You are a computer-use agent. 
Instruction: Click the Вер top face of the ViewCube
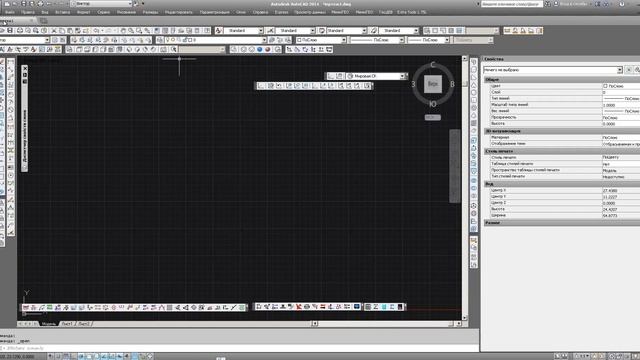coord(433,84)
